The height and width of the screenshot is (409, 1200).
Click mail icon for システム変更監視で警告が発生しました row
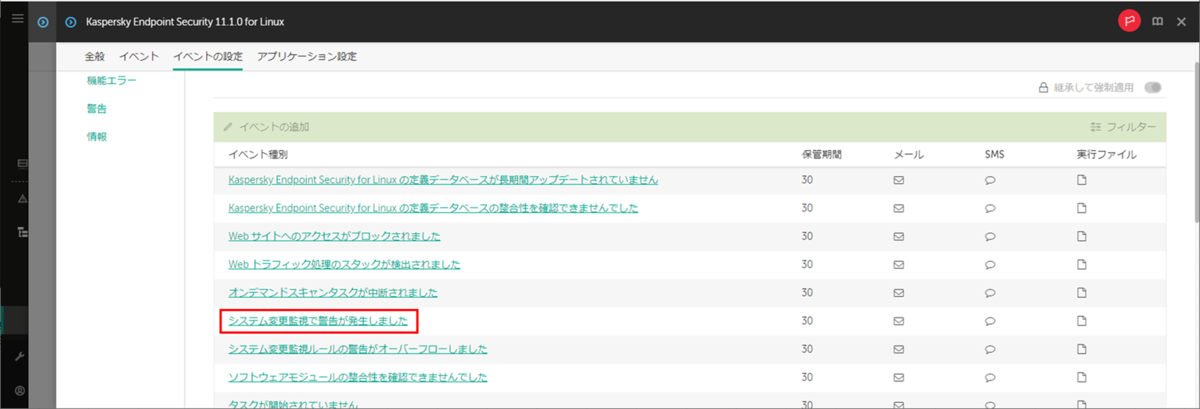(898, 321)
